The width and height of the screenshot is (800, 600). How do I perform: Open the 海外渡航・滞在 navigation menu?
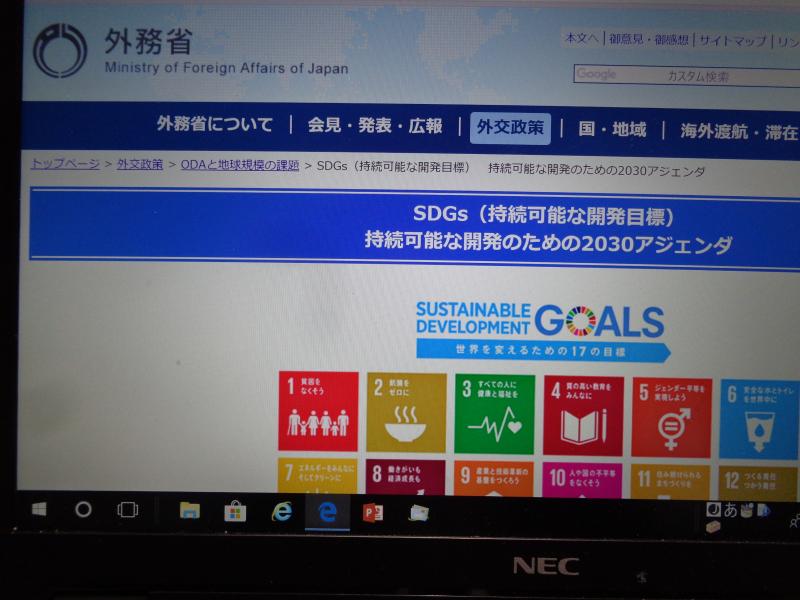tap(739, 132)
